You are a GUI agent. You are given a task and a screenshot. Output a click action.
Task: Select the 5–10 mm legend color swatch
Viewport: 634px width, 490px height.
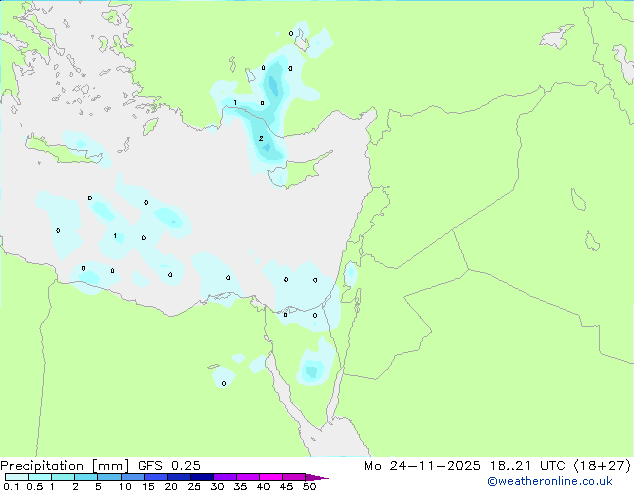pos(109,477)
